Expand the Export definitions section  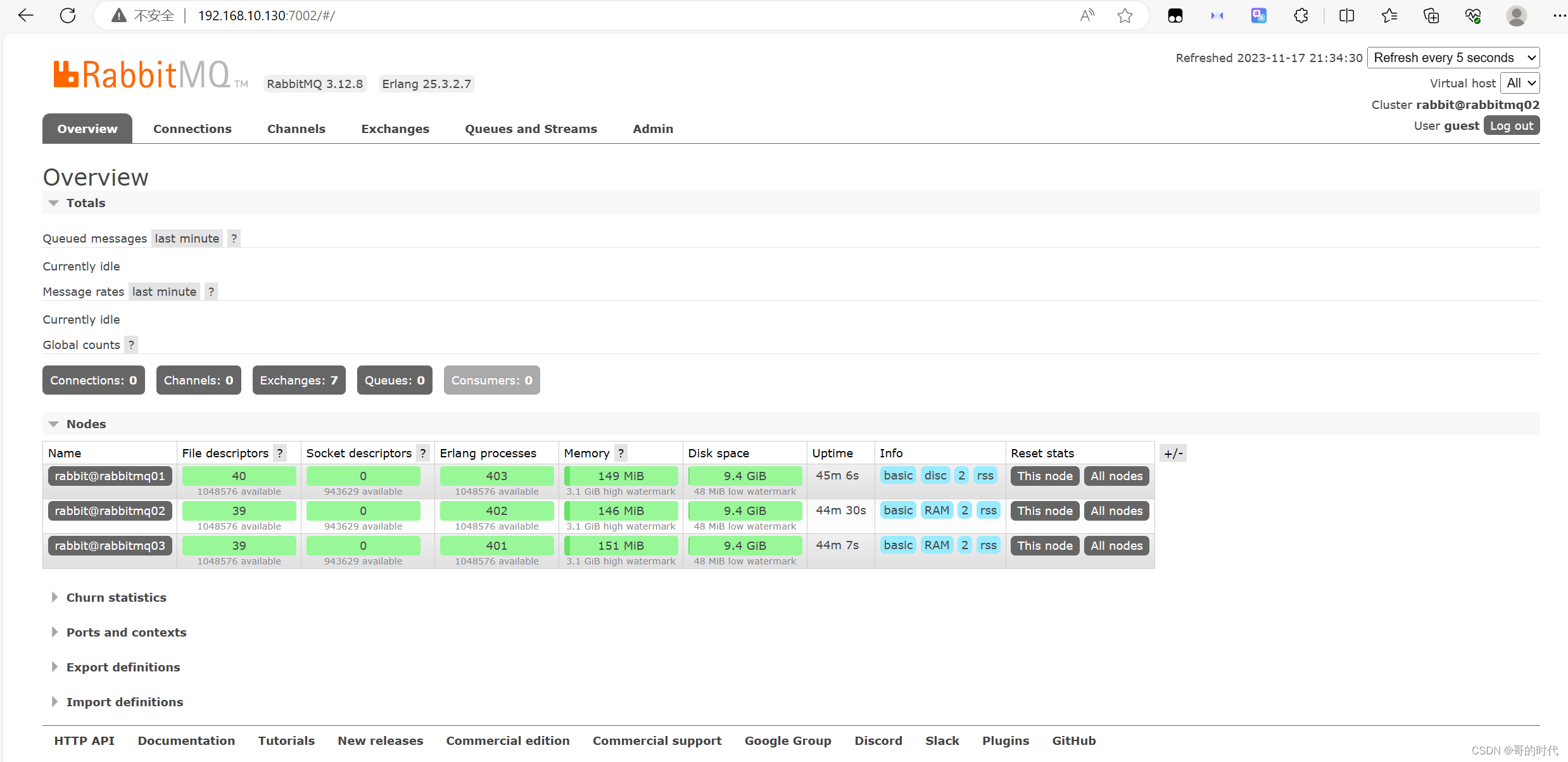coord(123,667)
